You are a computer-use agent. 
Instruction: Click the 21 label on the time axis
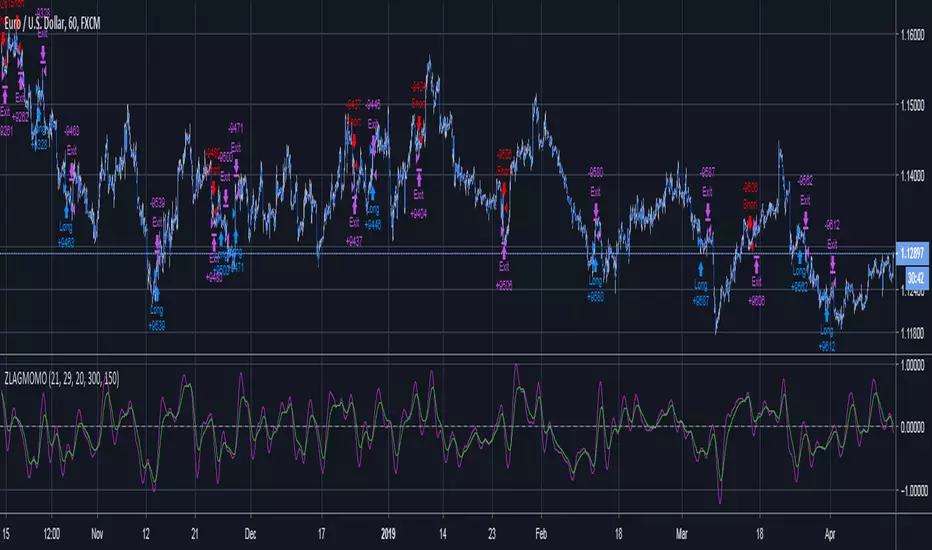coord(194,534)
